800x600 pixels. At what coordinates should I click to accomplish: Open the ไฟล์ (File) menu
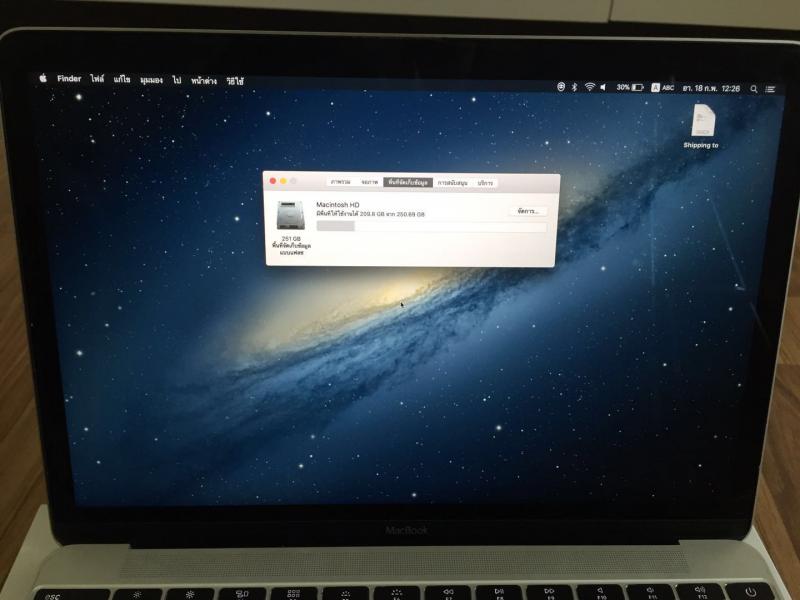pos(97,79)
